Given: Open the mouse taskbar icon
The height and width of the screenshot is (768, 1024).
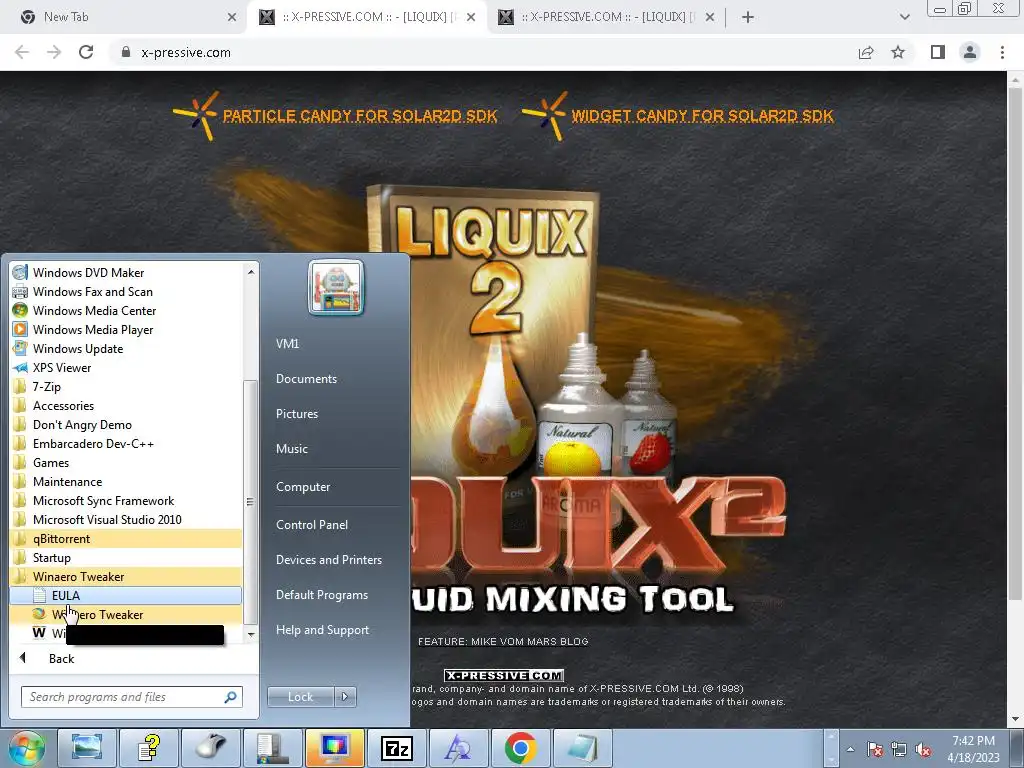Looking at the screenshot, I should click(210, 748).
